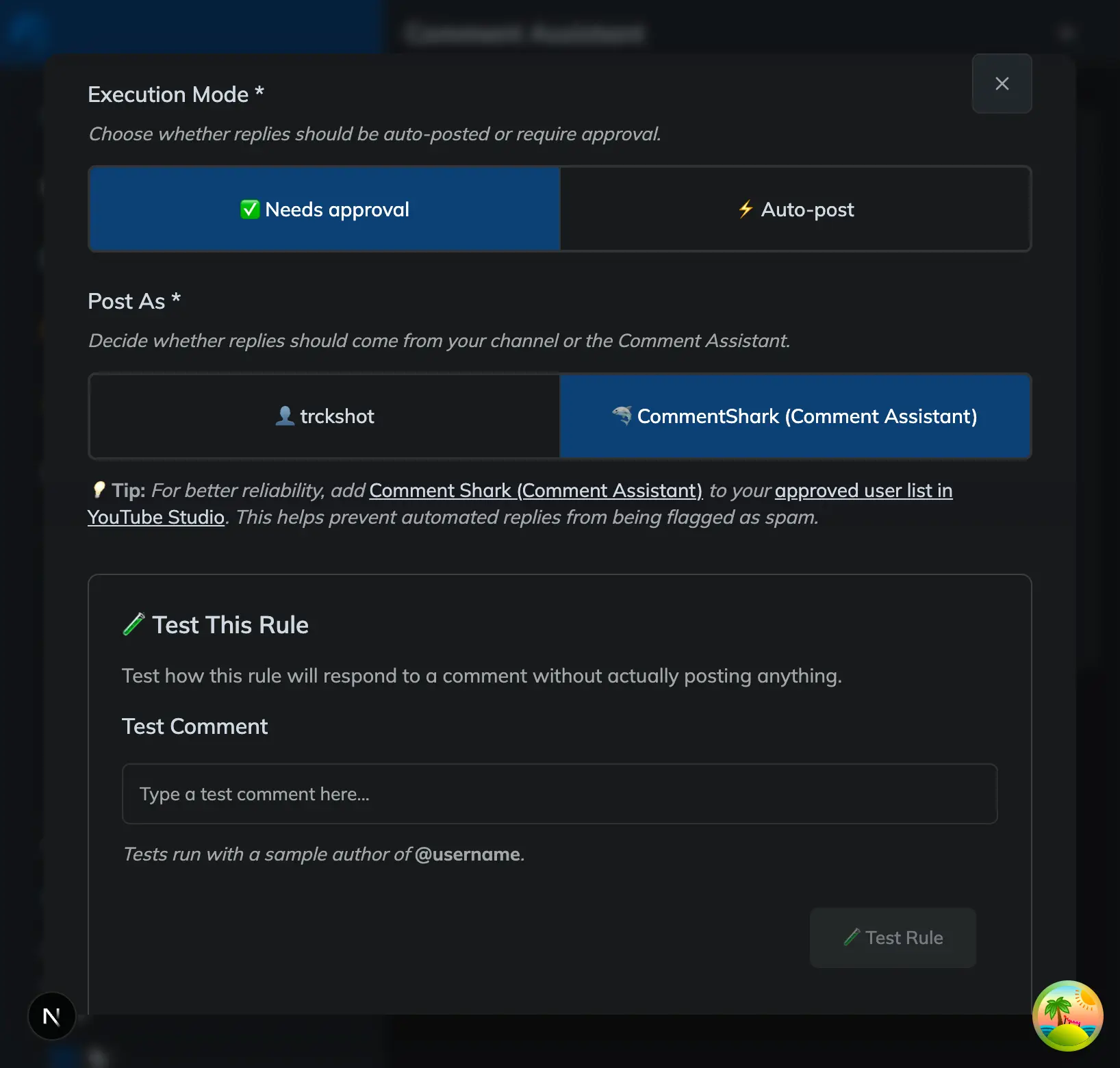
Task: Open approved user list in YouTube Studio link
Action: click(x=864, y=490)
